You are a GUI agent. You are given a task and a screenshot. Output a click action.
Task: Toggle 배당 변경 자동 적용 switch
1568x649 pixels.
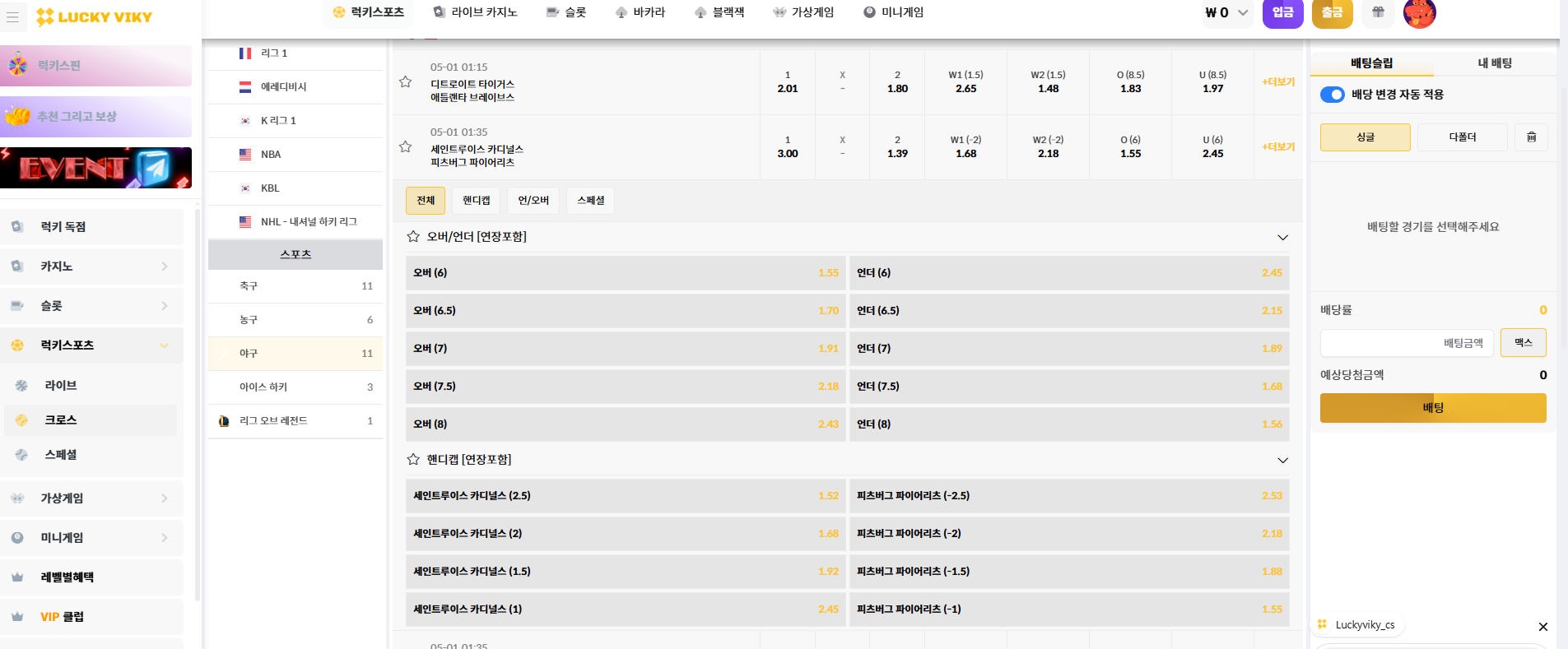[1332, 95]
